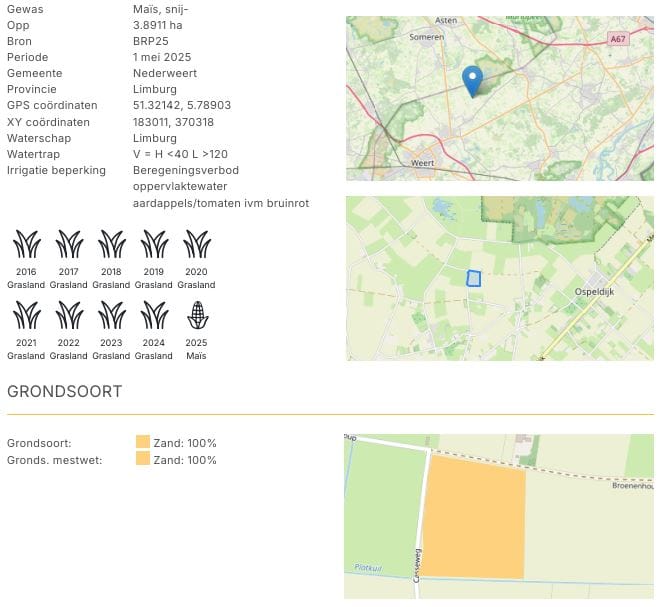Viewport: 670px width, 607px height.
Task: Click the blue parcel outline on map
Action: click(474, 278)
